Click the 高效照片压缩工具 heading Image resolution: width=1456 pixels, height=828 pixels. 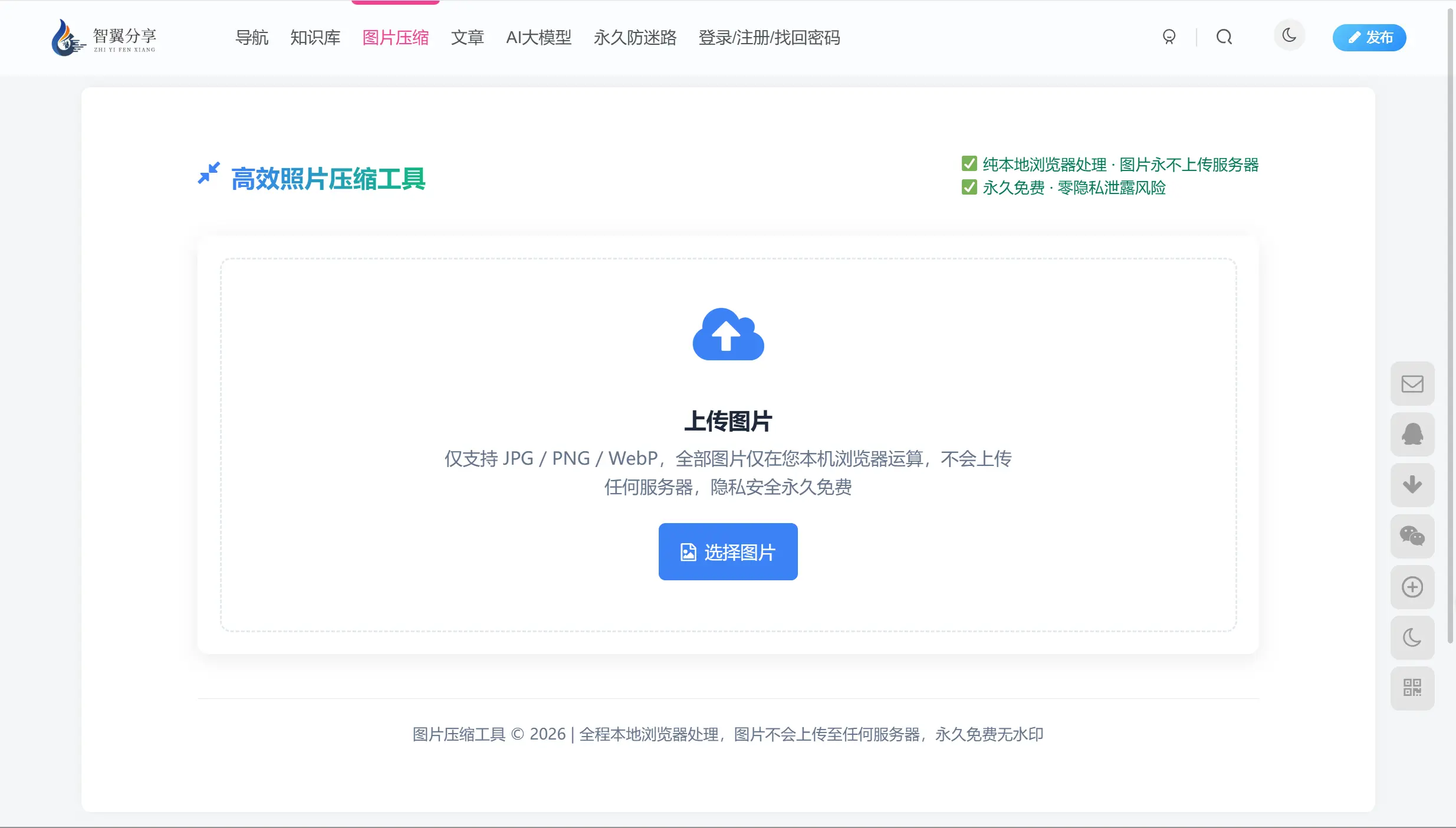tap(328, 179)
